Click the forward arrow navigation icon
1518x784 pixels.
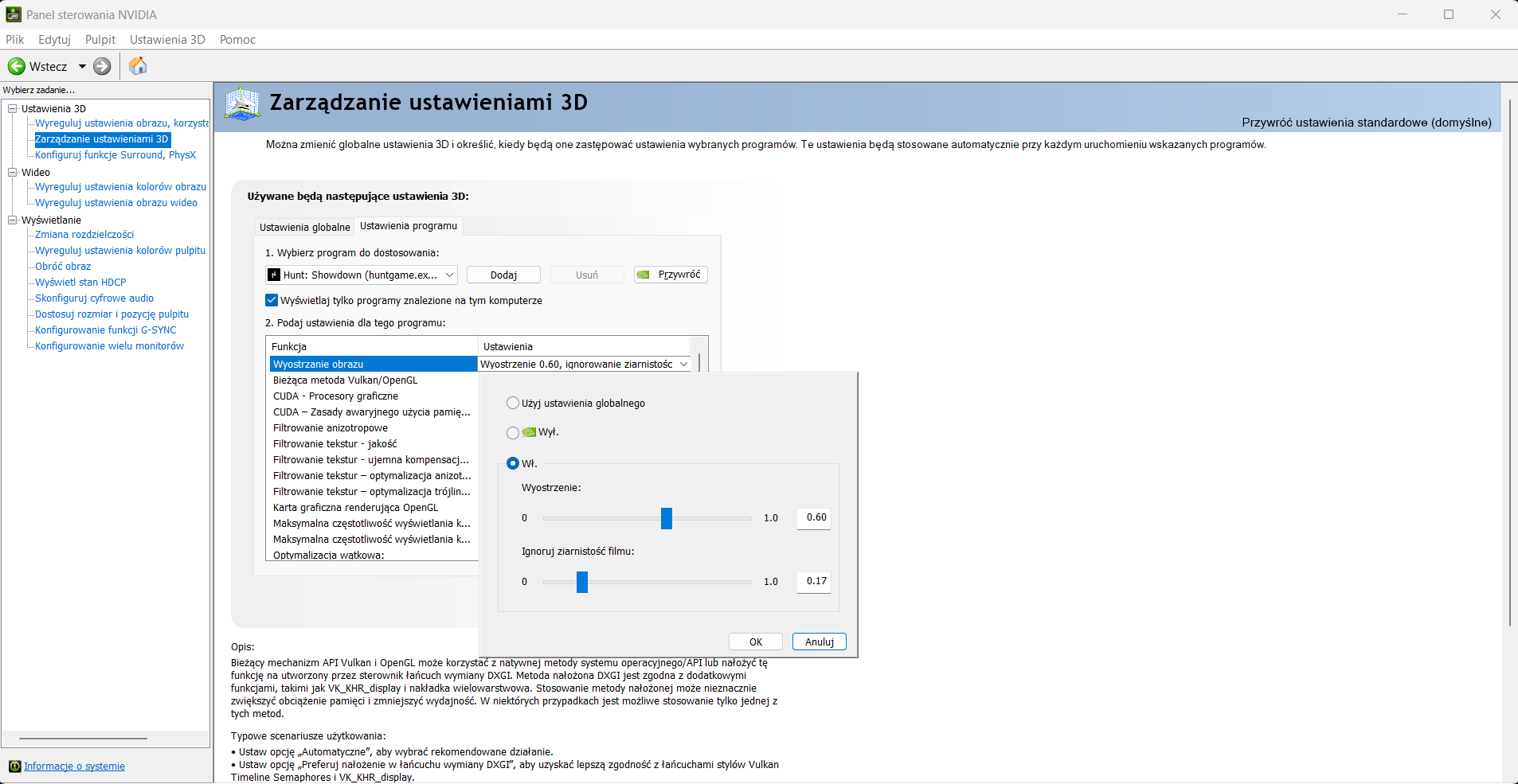pos(102,66)
